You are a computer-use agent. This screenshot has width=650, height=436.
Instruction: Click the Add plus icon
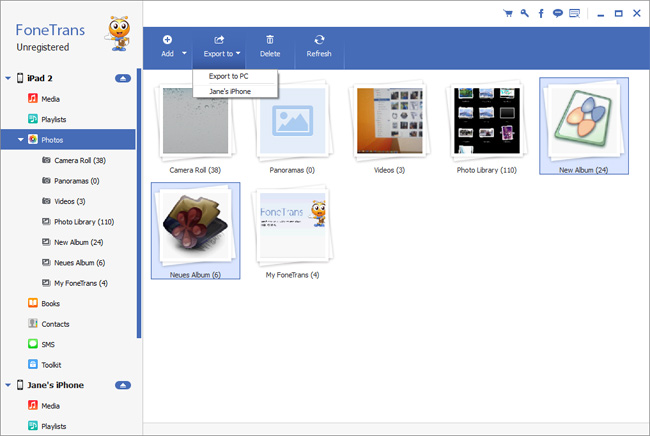coord(167,40)
